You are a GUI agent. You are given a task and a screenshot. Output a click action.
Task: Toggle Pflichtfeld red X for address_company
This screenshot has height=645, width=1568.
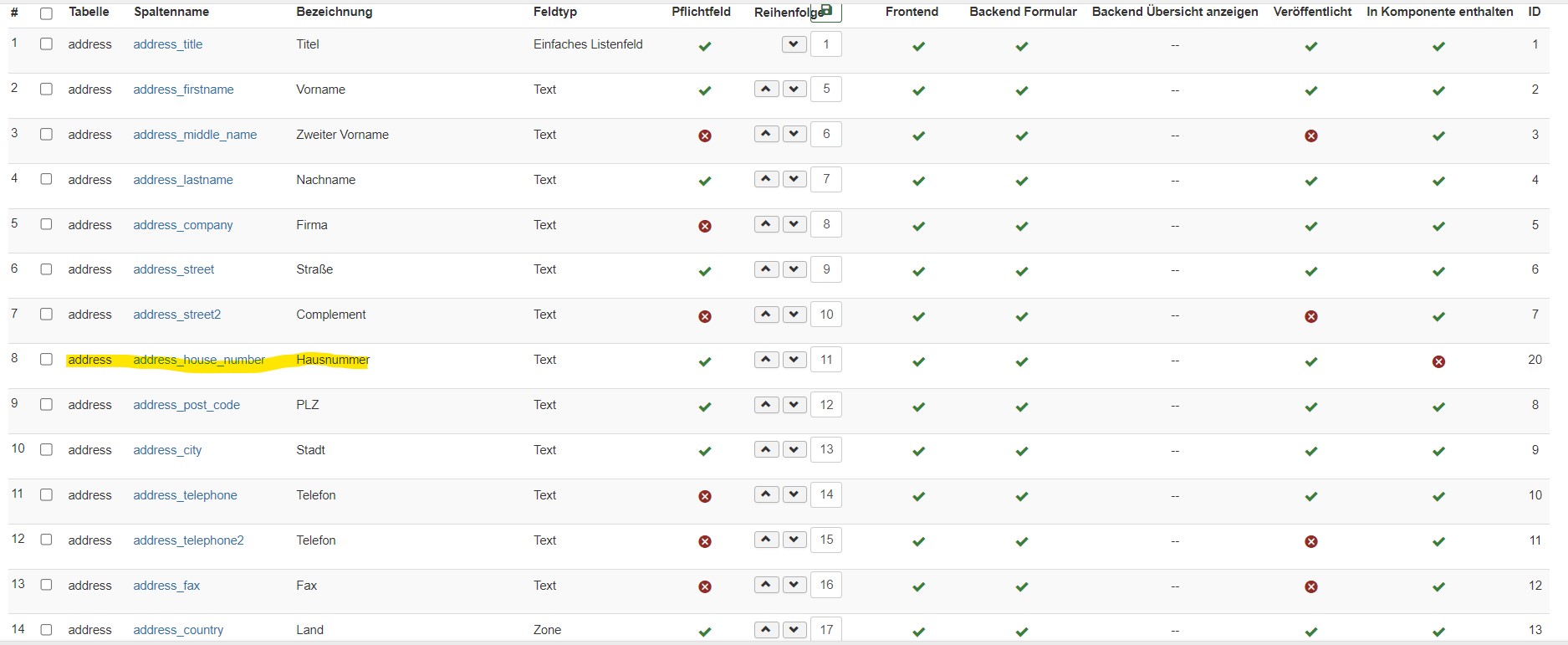click(x=705, y=226)
